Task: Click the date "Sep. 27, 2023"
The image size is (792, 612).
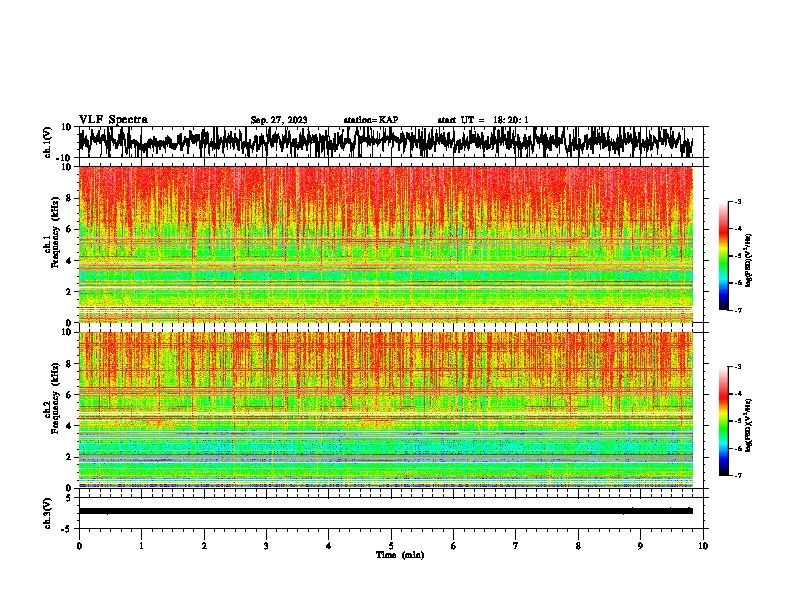Action: (x=279, y=120)
